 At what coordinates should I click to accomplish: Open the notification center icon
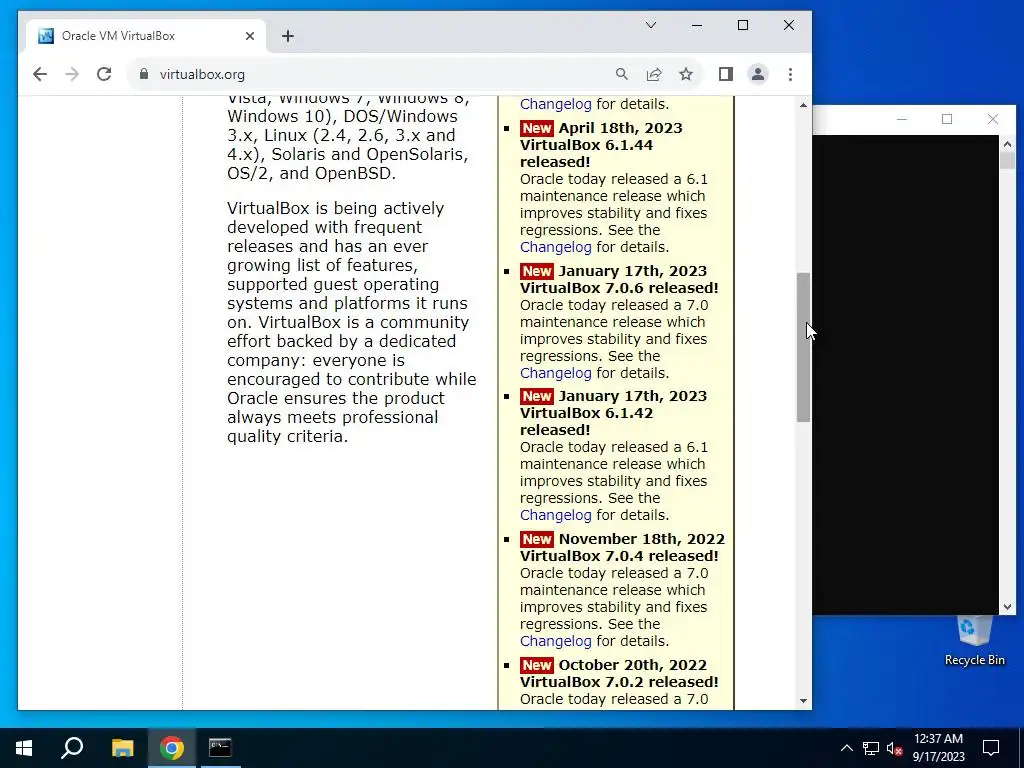coord(991,748)
